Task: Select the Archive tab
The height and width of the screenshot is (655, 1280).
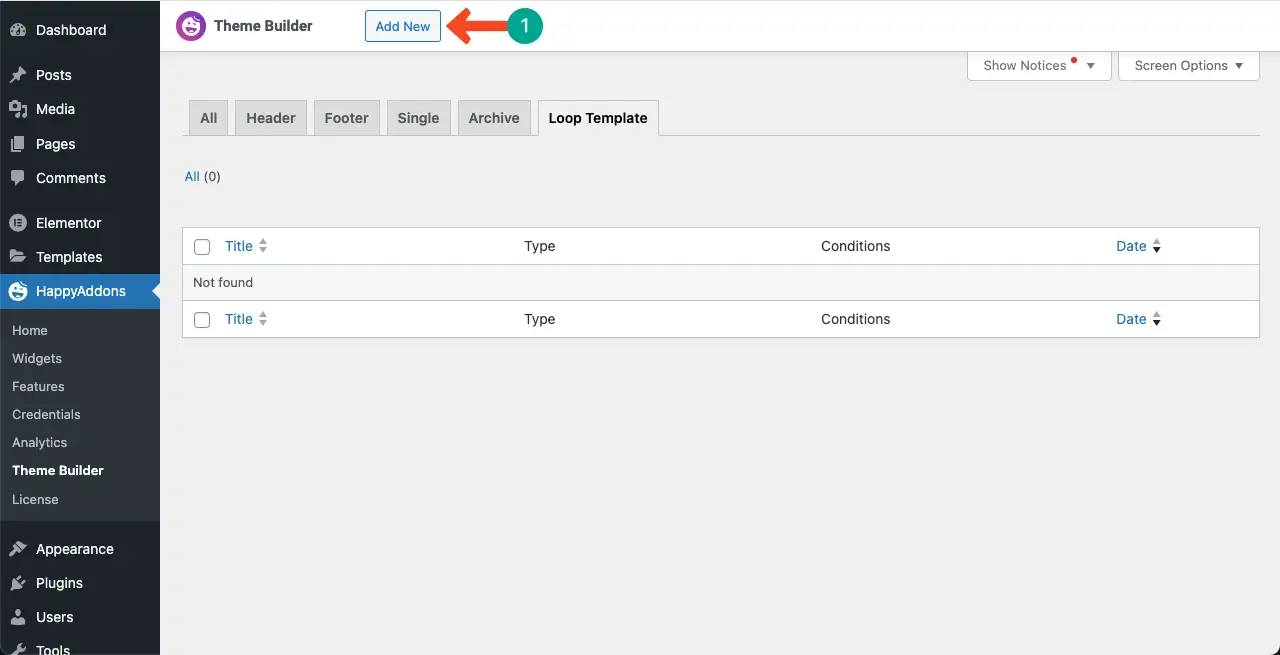Action: coord(494,118)
